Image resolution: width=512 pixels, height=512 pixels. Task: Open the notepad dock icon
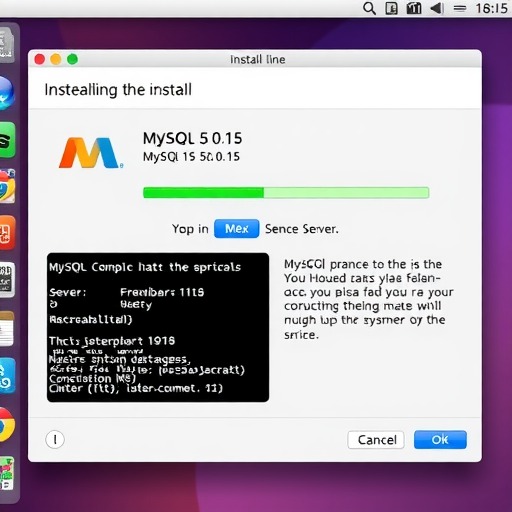click(7, 329)
